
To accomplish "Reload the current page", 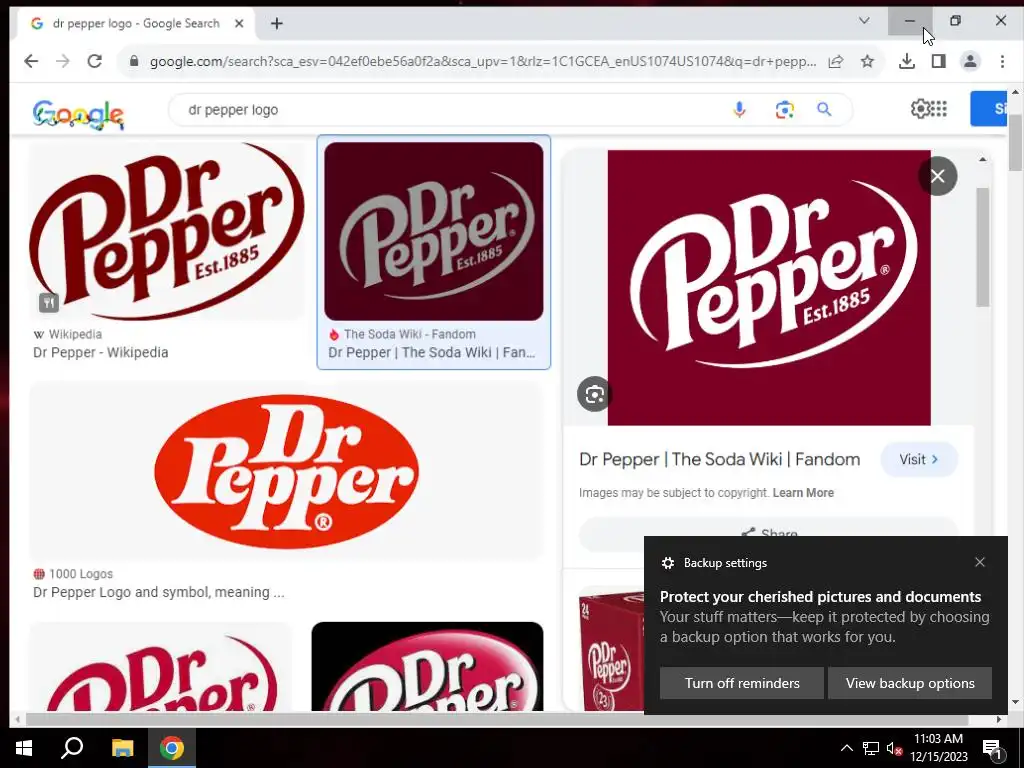I will pyautogui.click(x=95, y=61).
